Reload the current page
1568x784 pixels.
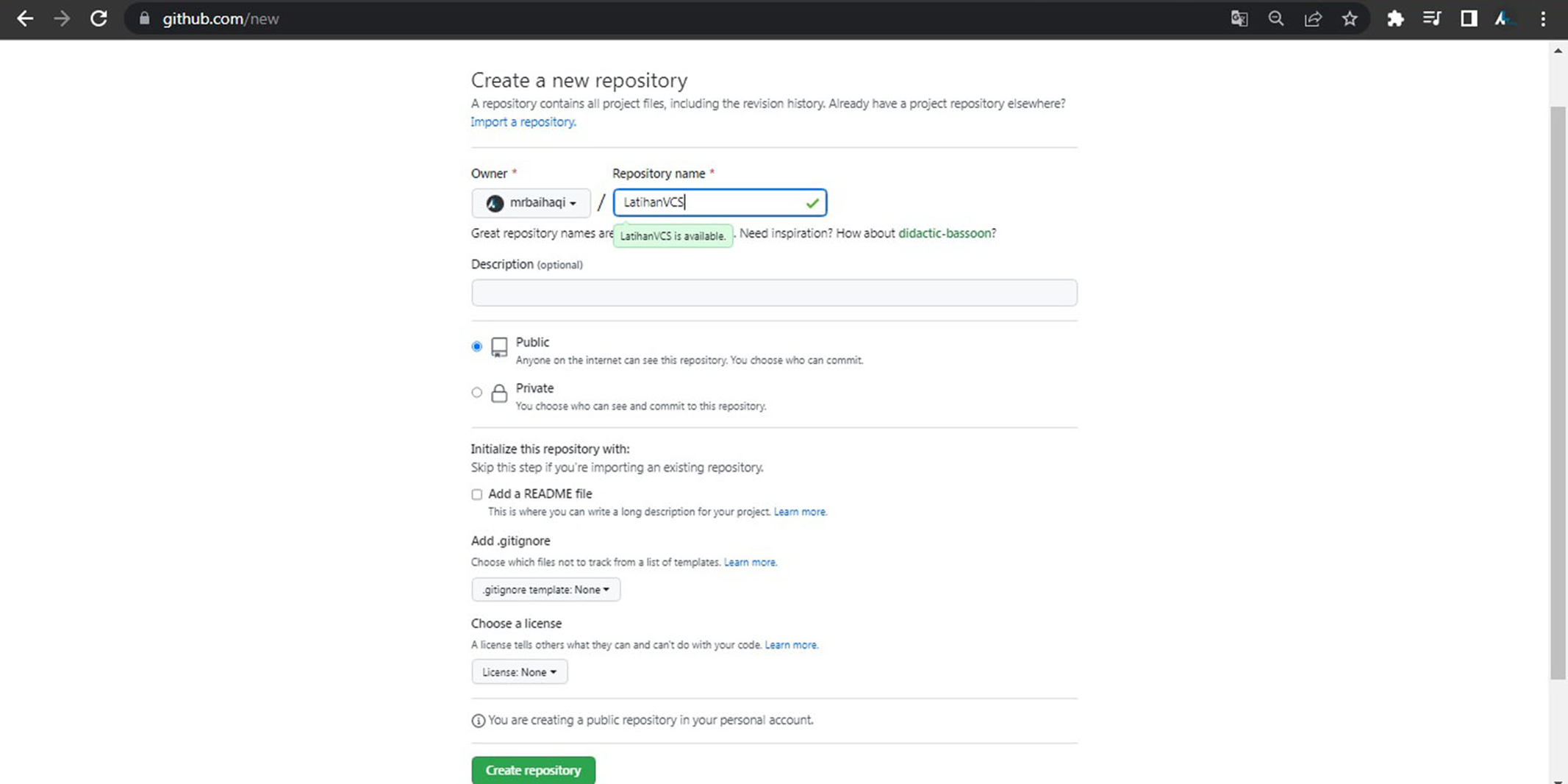click(x=99, y=19)
